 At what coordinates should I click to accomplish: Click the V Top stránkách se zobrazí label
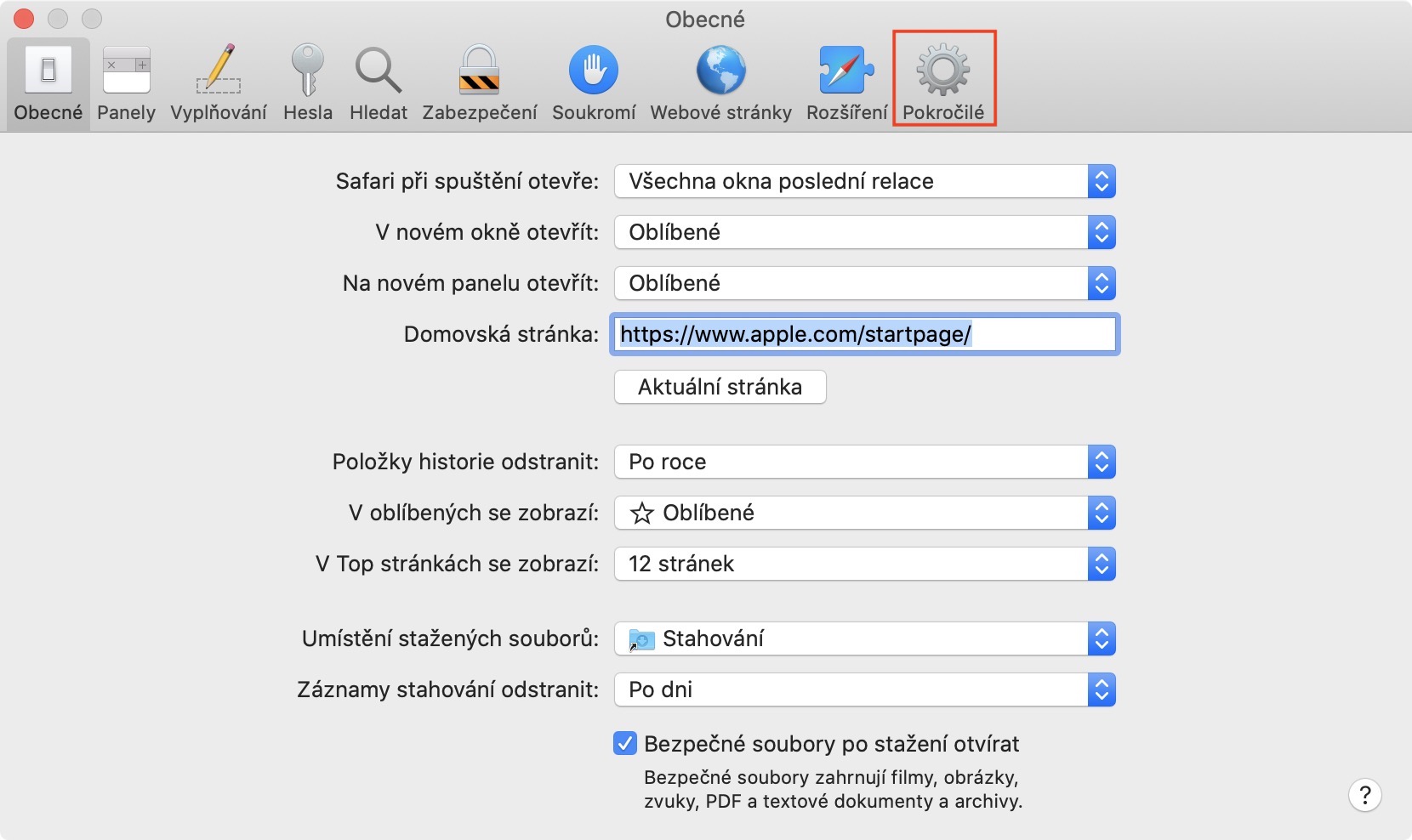(457, 564)
